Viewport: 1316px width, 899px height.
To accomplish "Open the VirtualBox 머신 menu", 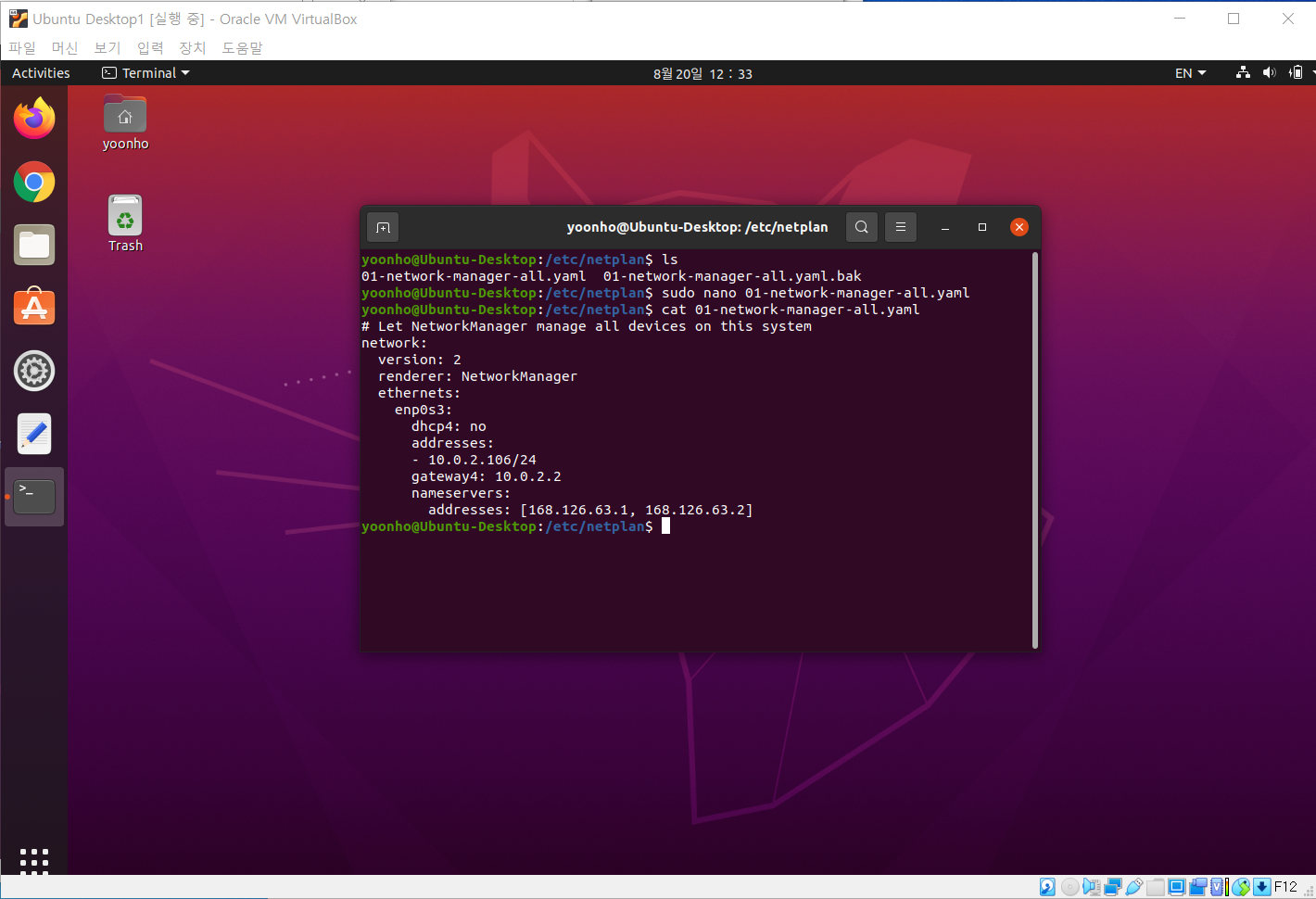I will tap(65, 47).
